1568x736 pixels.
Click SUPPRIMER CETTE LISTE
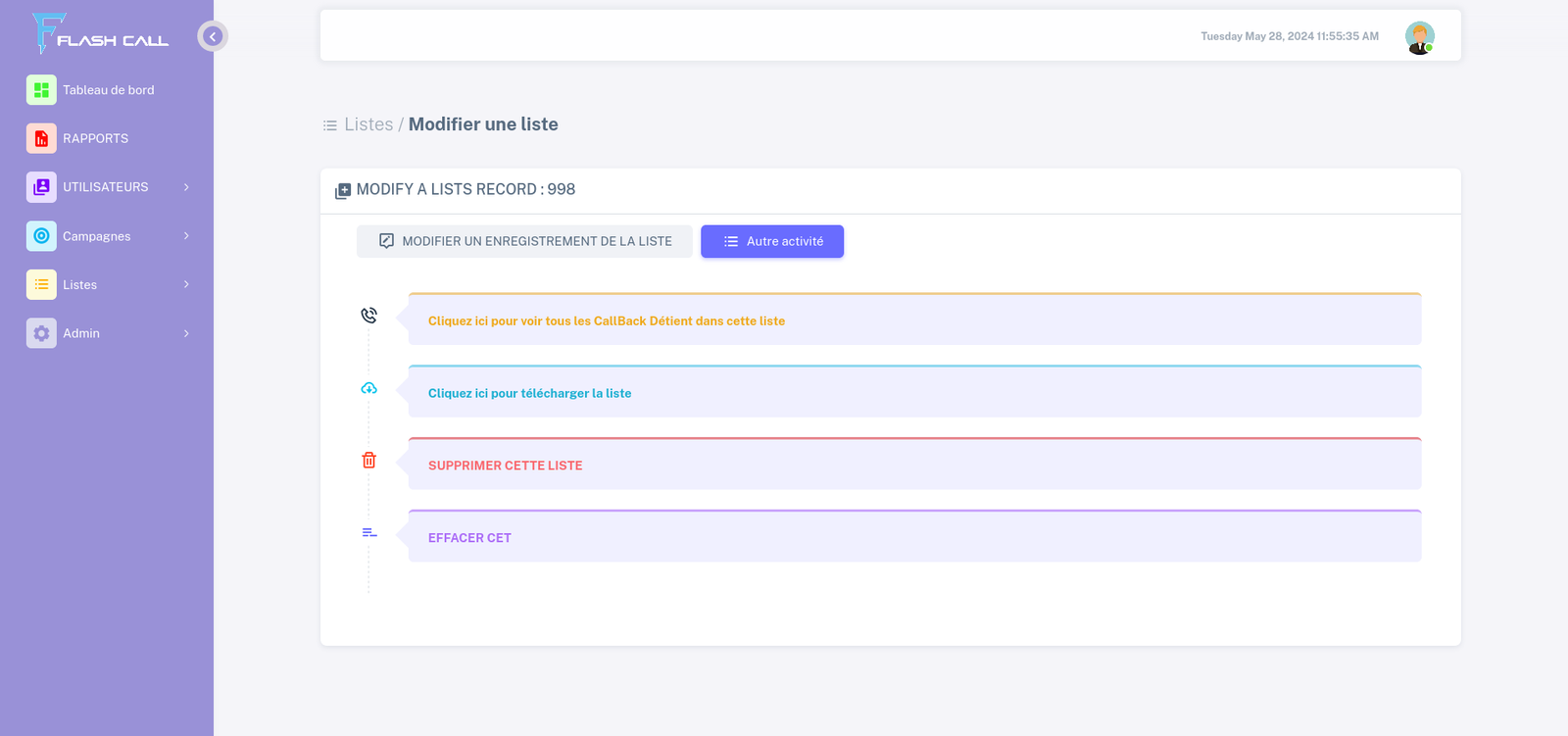pos(505,466)
